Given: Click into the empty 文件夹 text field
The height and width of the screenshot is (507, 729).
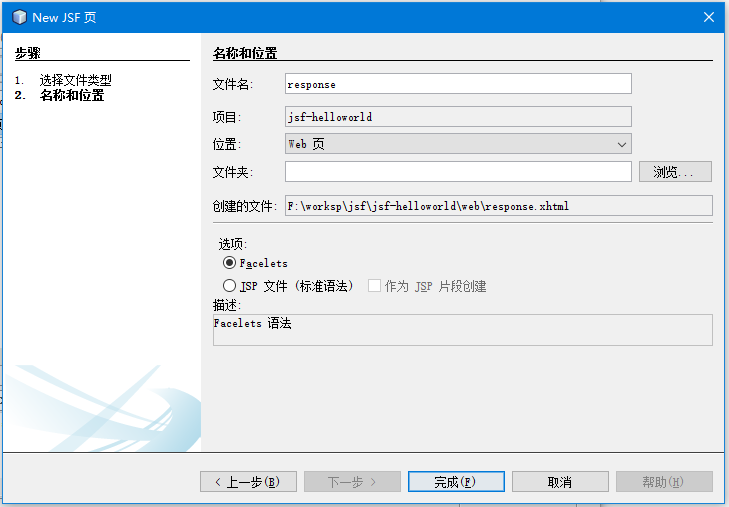Looking at the screenshot, I should [458, 172].
